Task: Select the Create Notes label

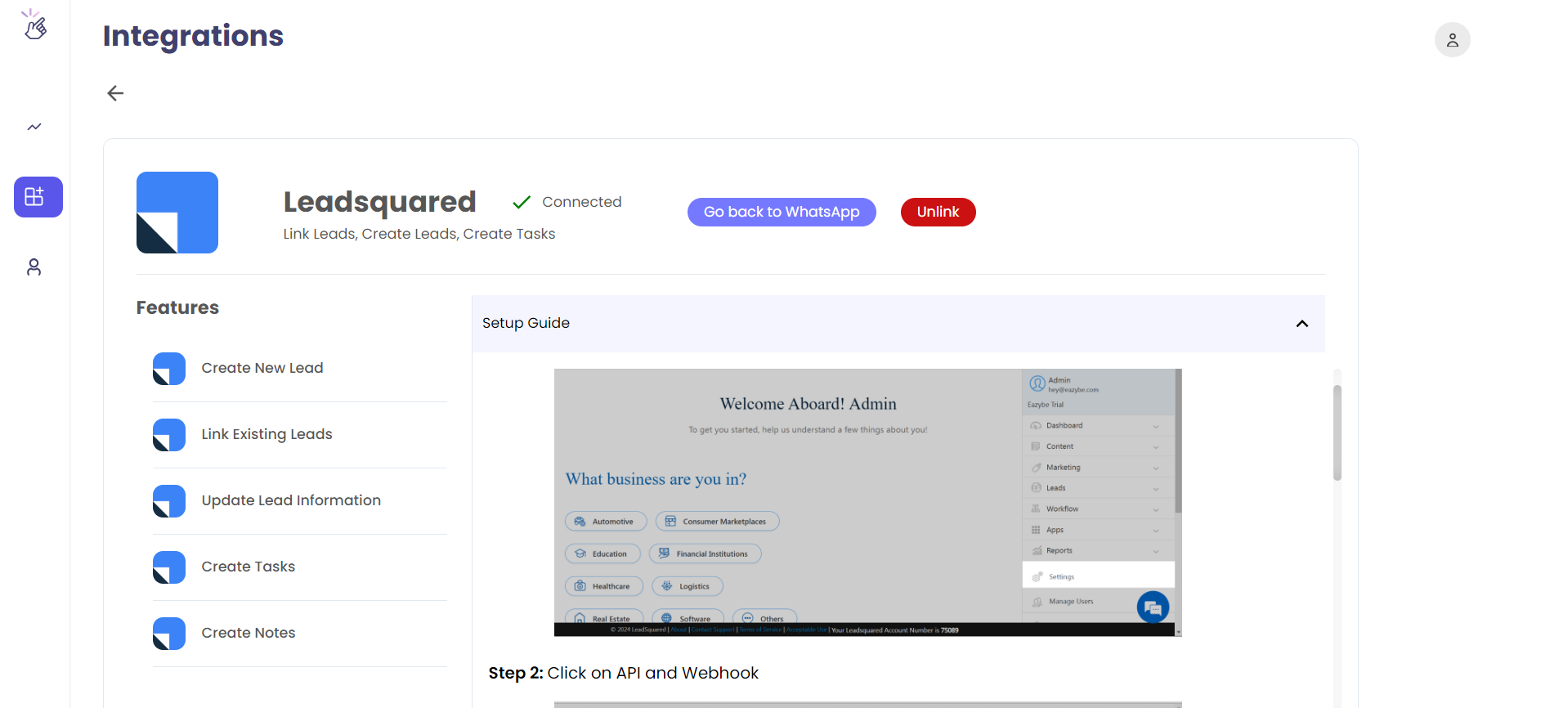Action: pyautogui.click(x=249, y=633)
